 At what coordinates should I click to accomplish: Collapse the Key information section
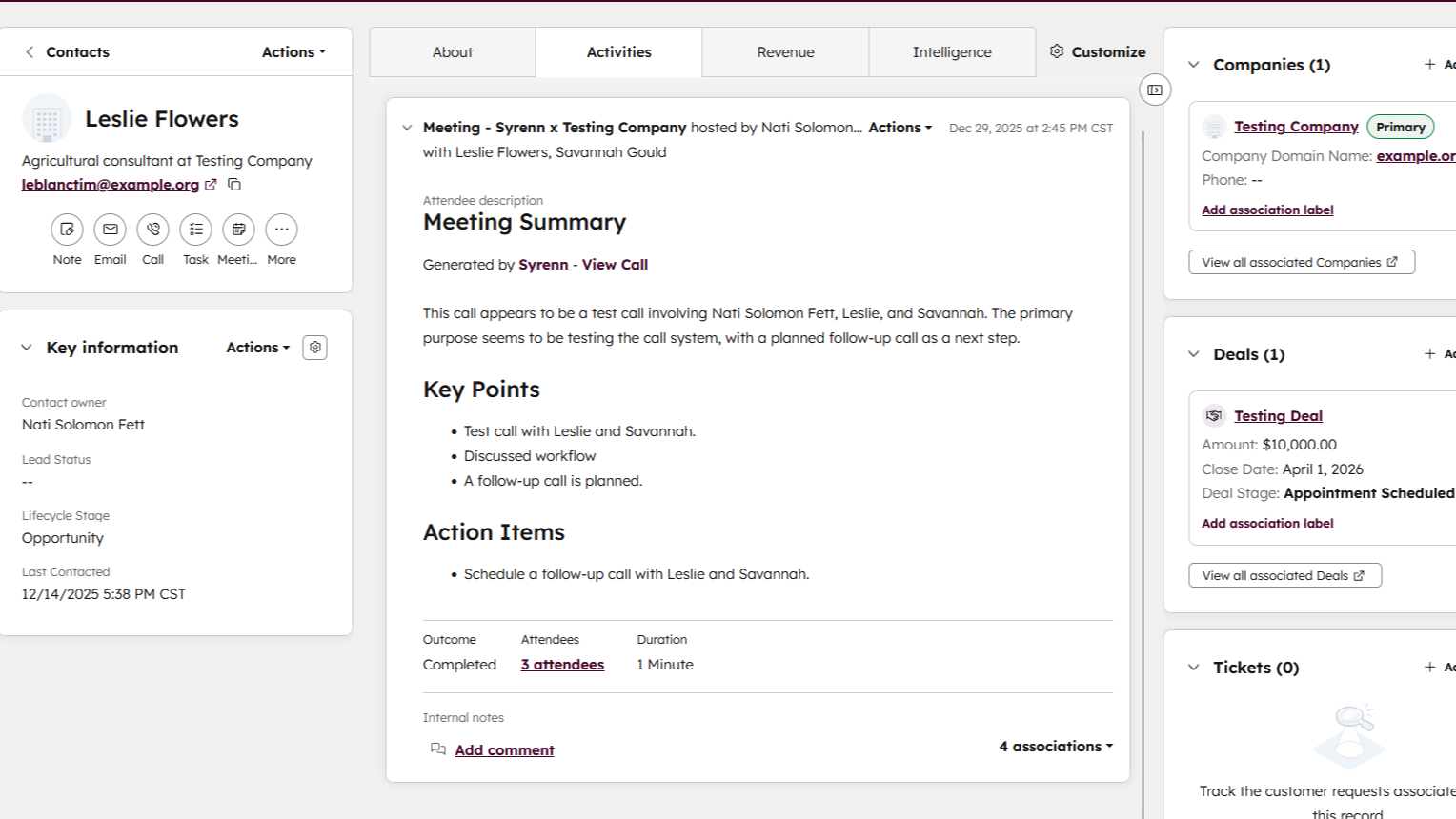coord(27,348)
